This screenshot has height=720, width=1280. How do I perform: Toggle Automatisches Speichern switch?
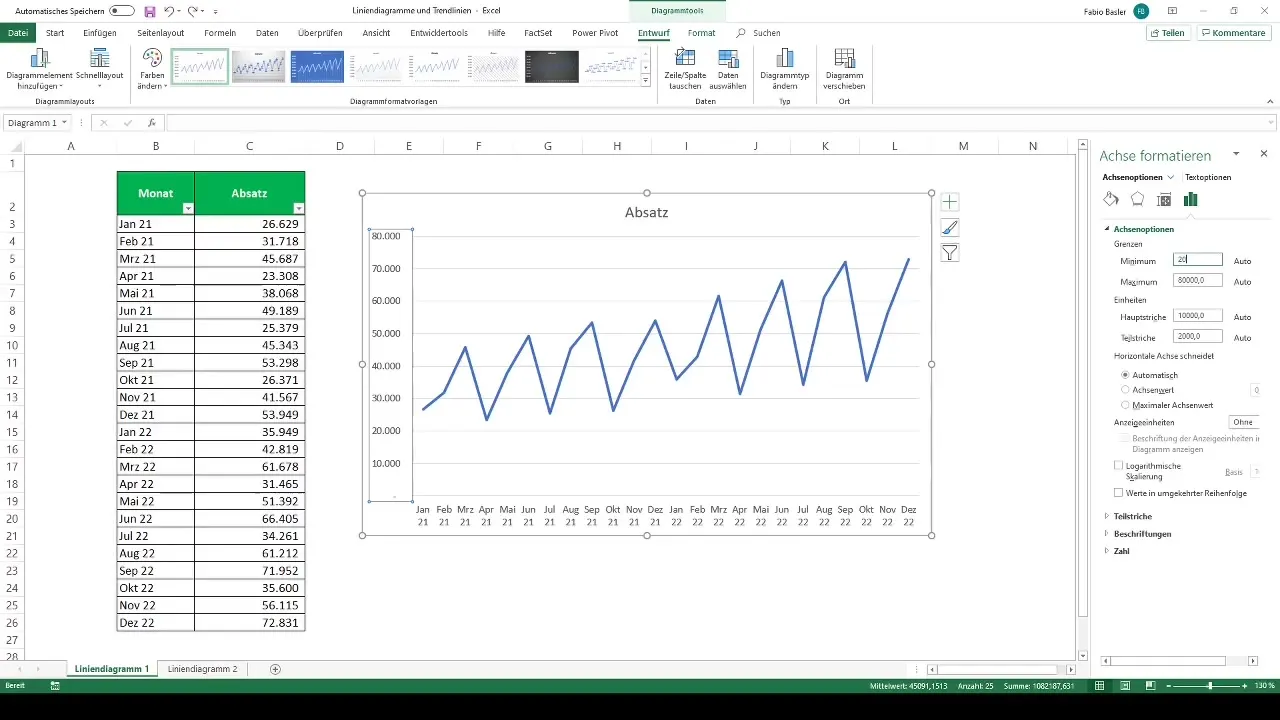coord(122,11)
